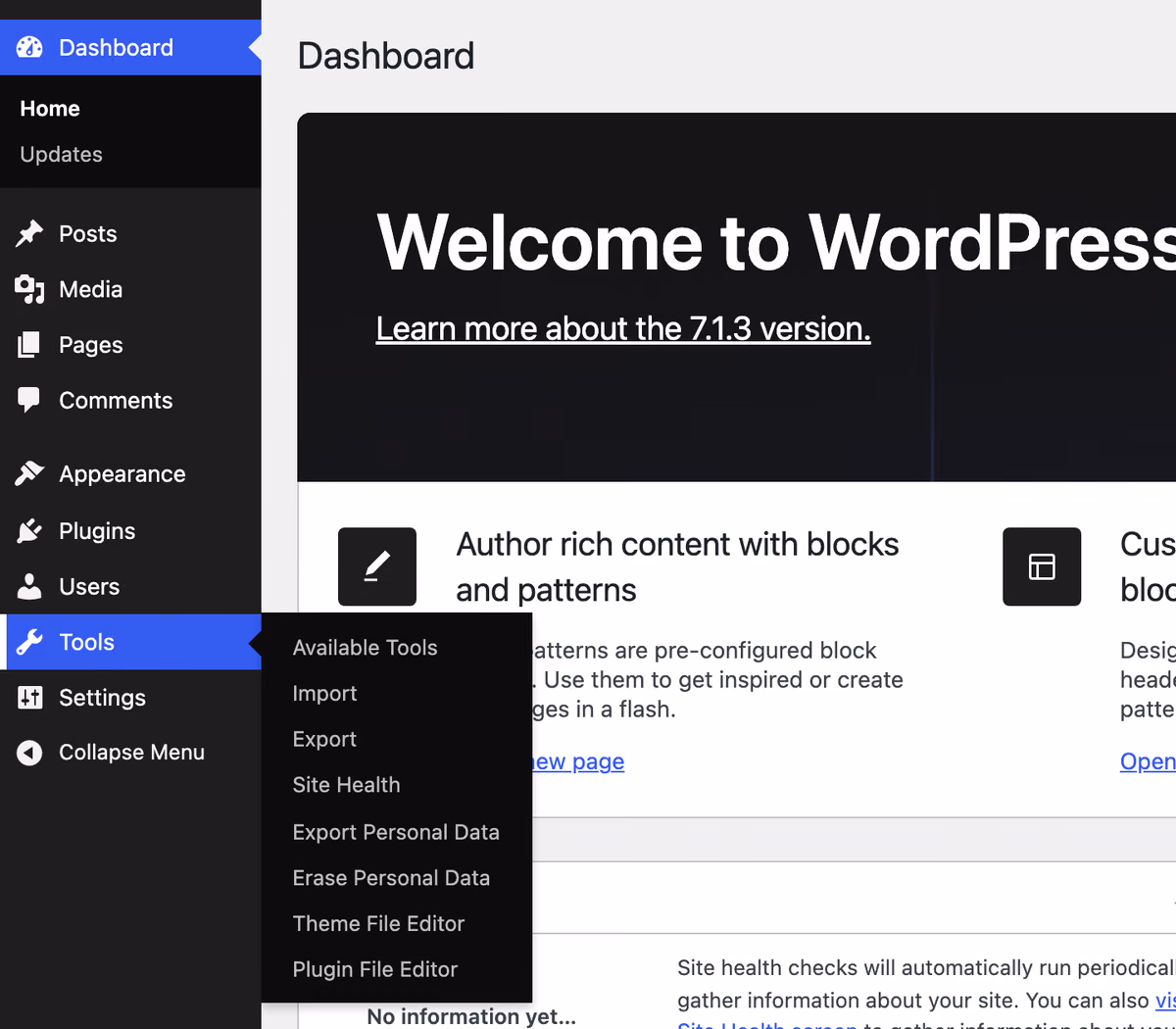
Task: Click the Pages icon in sidebar
Action: point(29,345)
